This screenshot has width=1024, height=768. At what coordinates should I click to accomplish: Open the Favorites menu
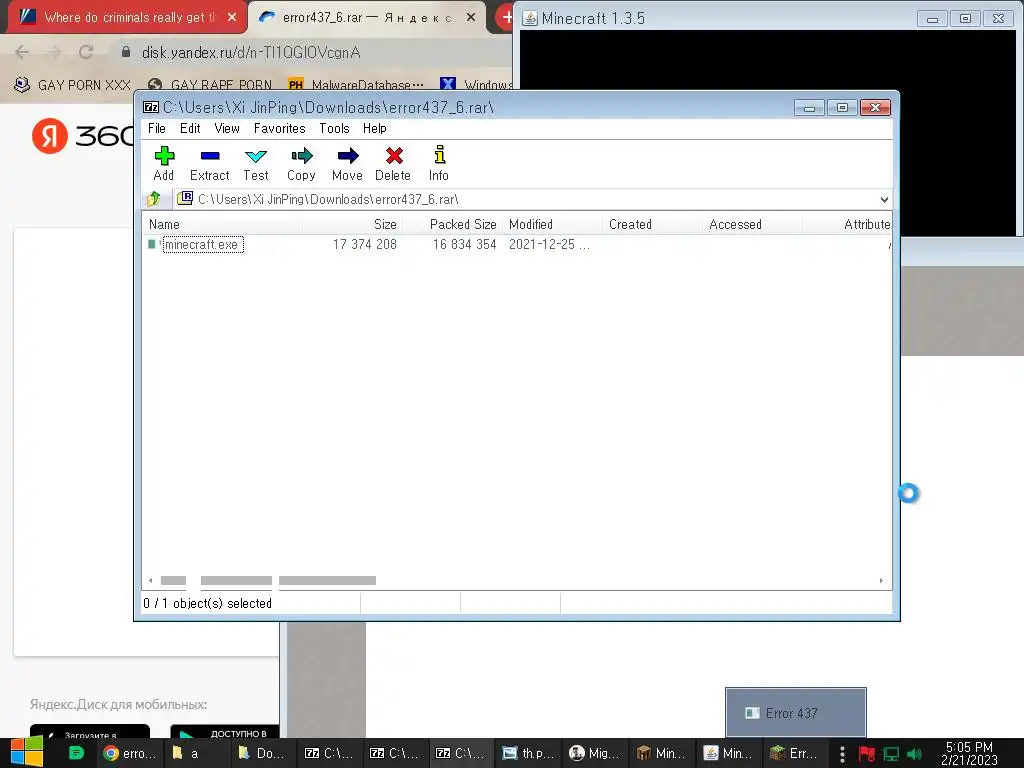click(280, 128)
